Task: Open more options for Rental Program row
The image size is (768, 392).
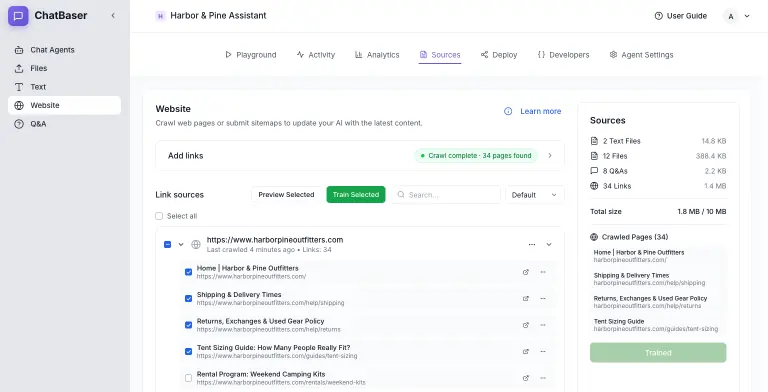Action: 543,378
